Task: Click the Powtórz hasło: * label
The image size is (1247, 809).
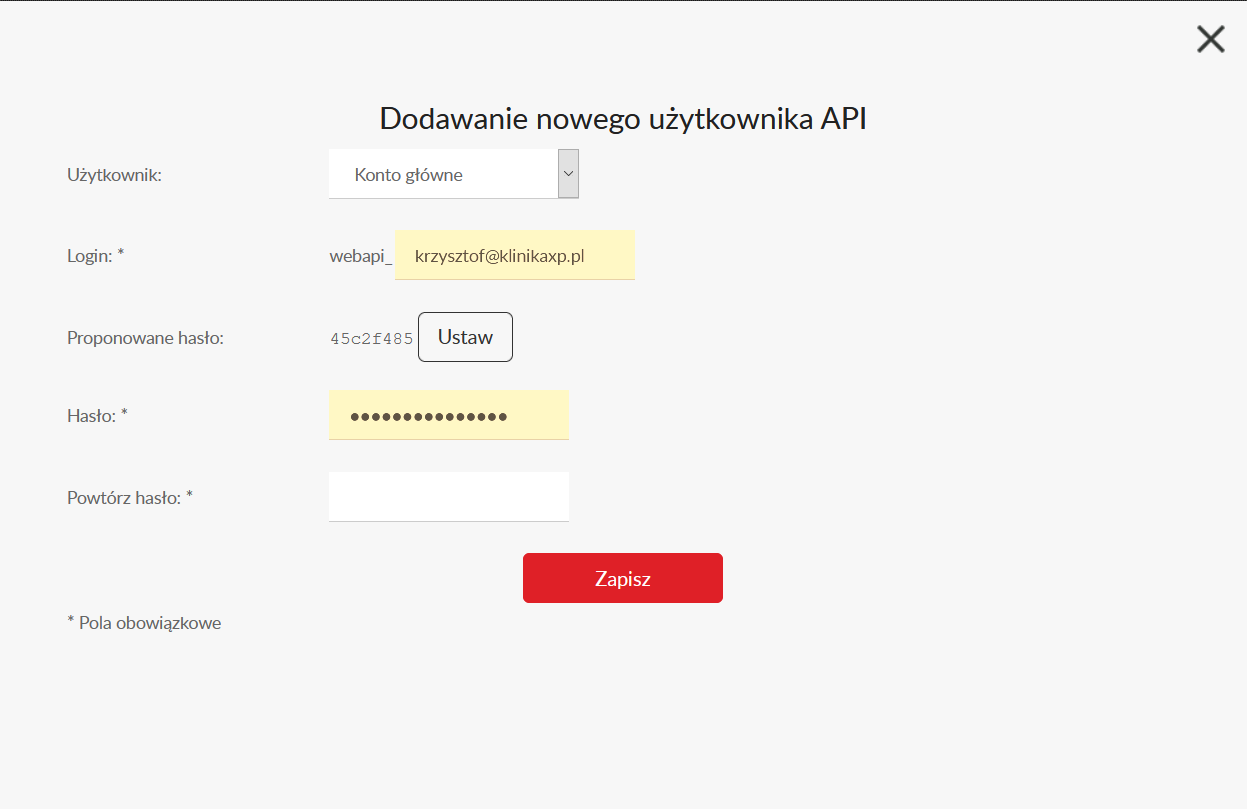Action: pyautogui.click(x=130, y=497)
